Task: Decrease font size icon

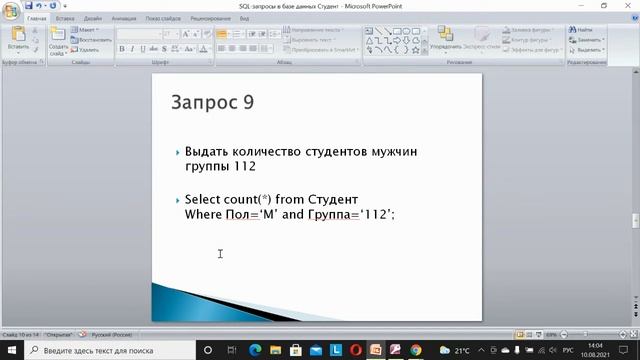Action: pos(196,34)
